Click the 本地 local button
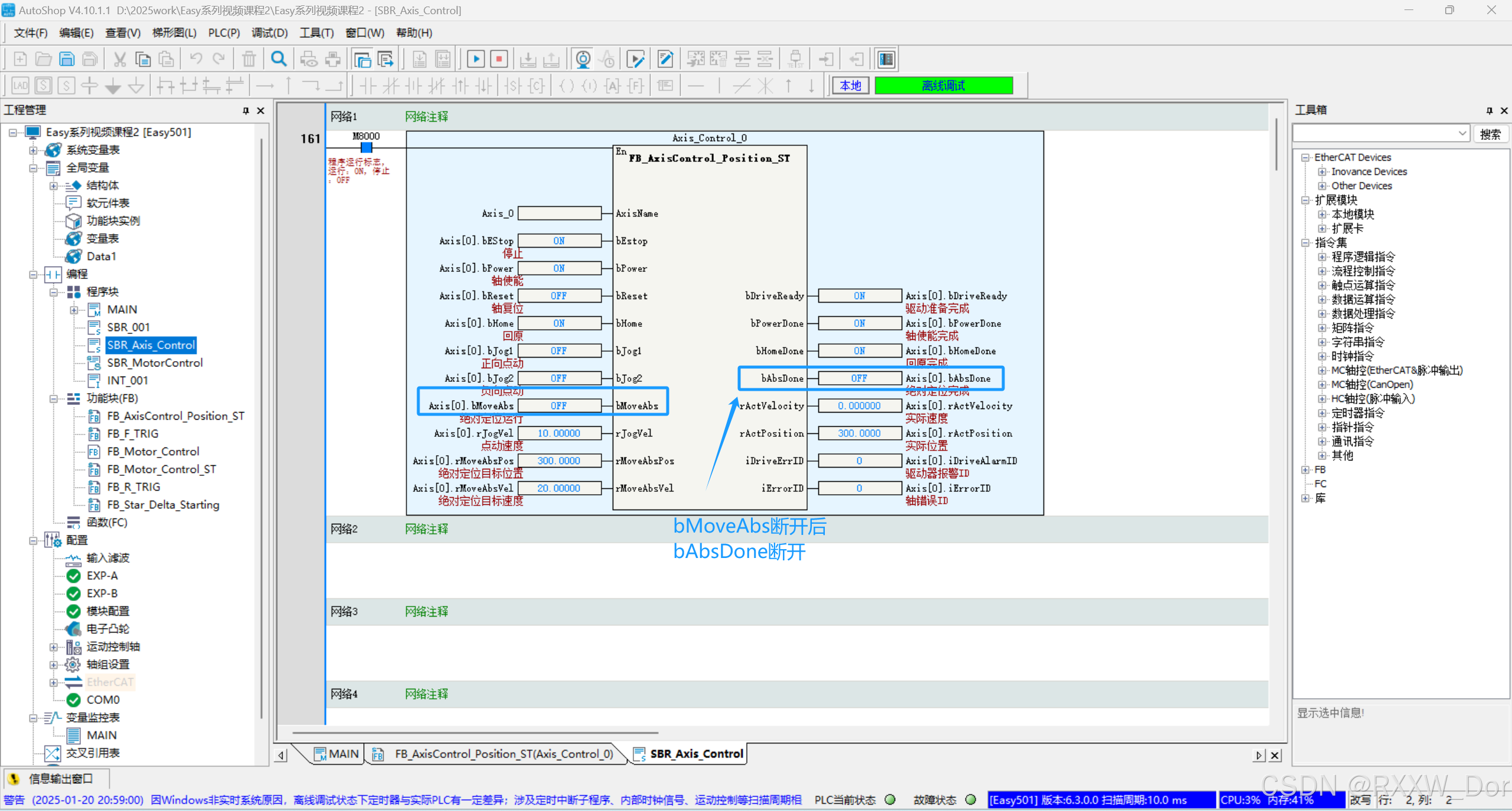Viewport: 1512px width, 811px height. [x=851, y=86]
